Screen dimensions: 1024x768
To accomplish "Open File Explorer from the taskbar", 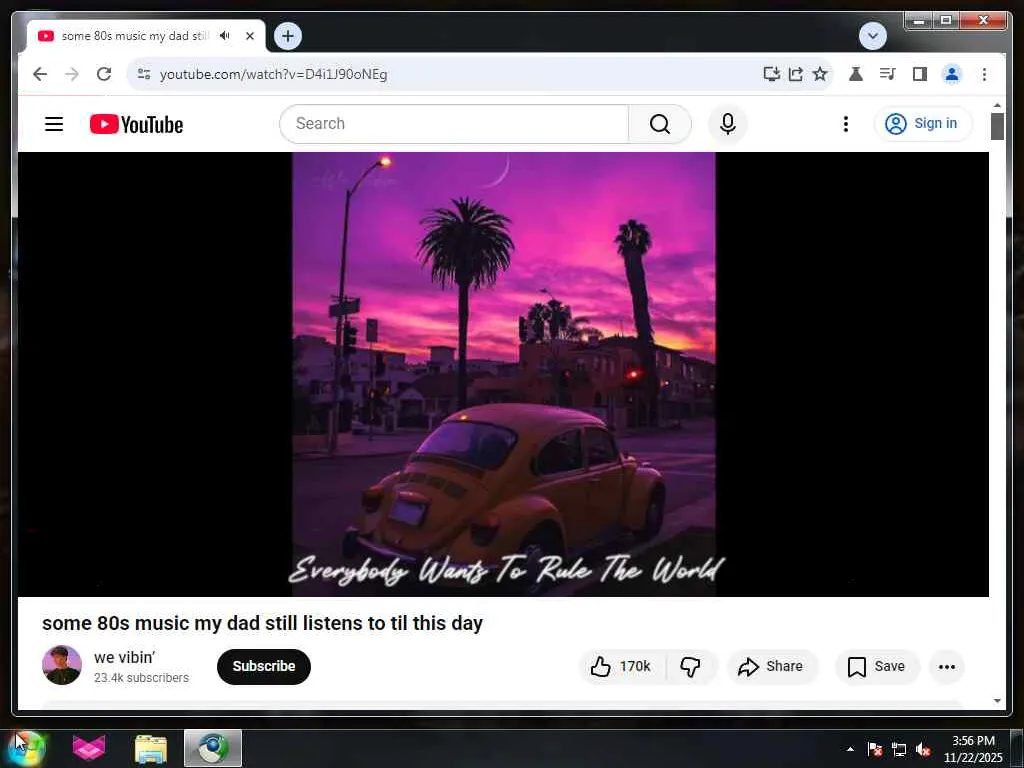I will coord(151,748).
